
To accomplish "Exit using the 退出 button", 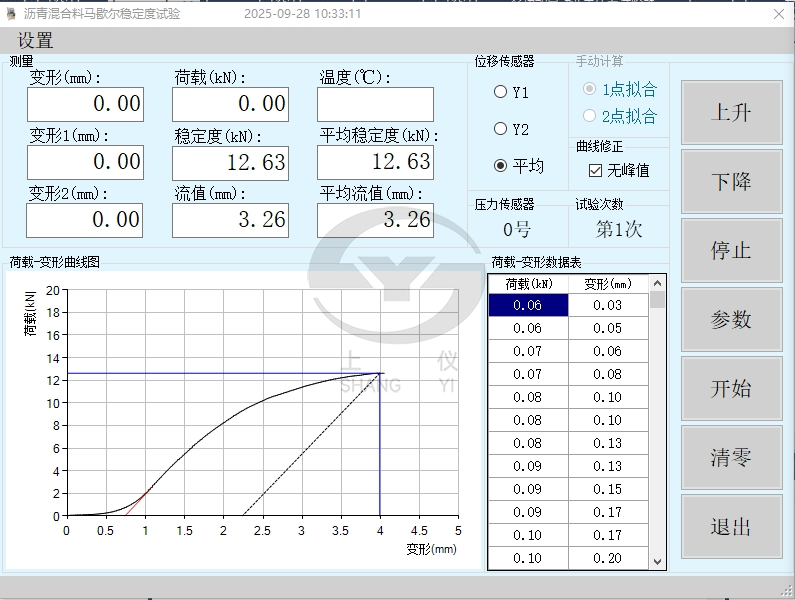I will tap(731, 526).
